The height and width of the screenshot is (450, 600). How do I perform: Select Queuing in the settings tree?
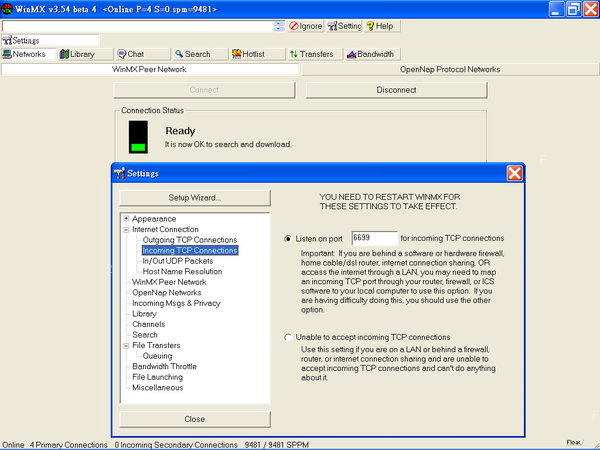157,356
